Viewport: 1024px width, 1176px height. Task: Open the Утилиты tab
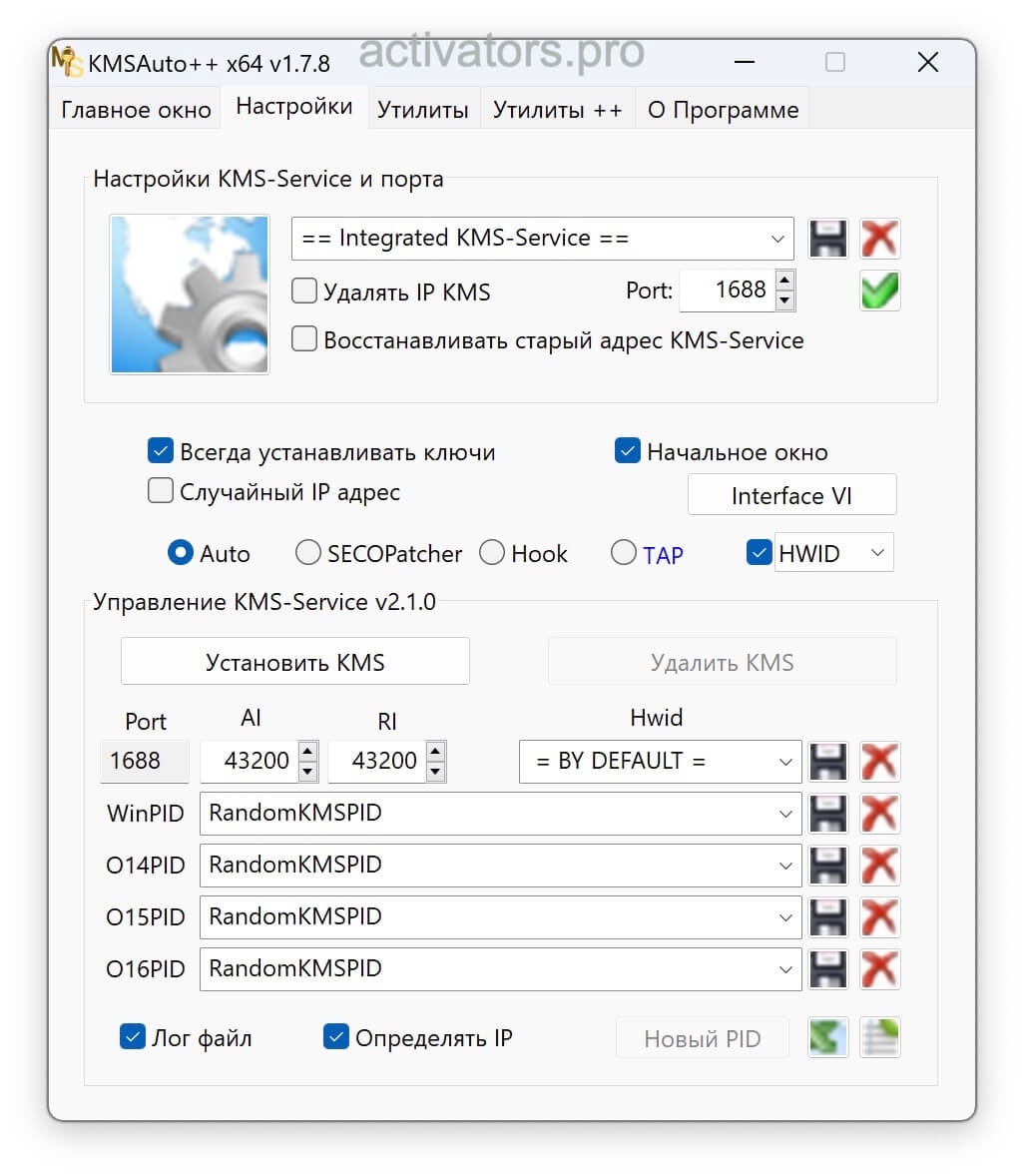423,110
